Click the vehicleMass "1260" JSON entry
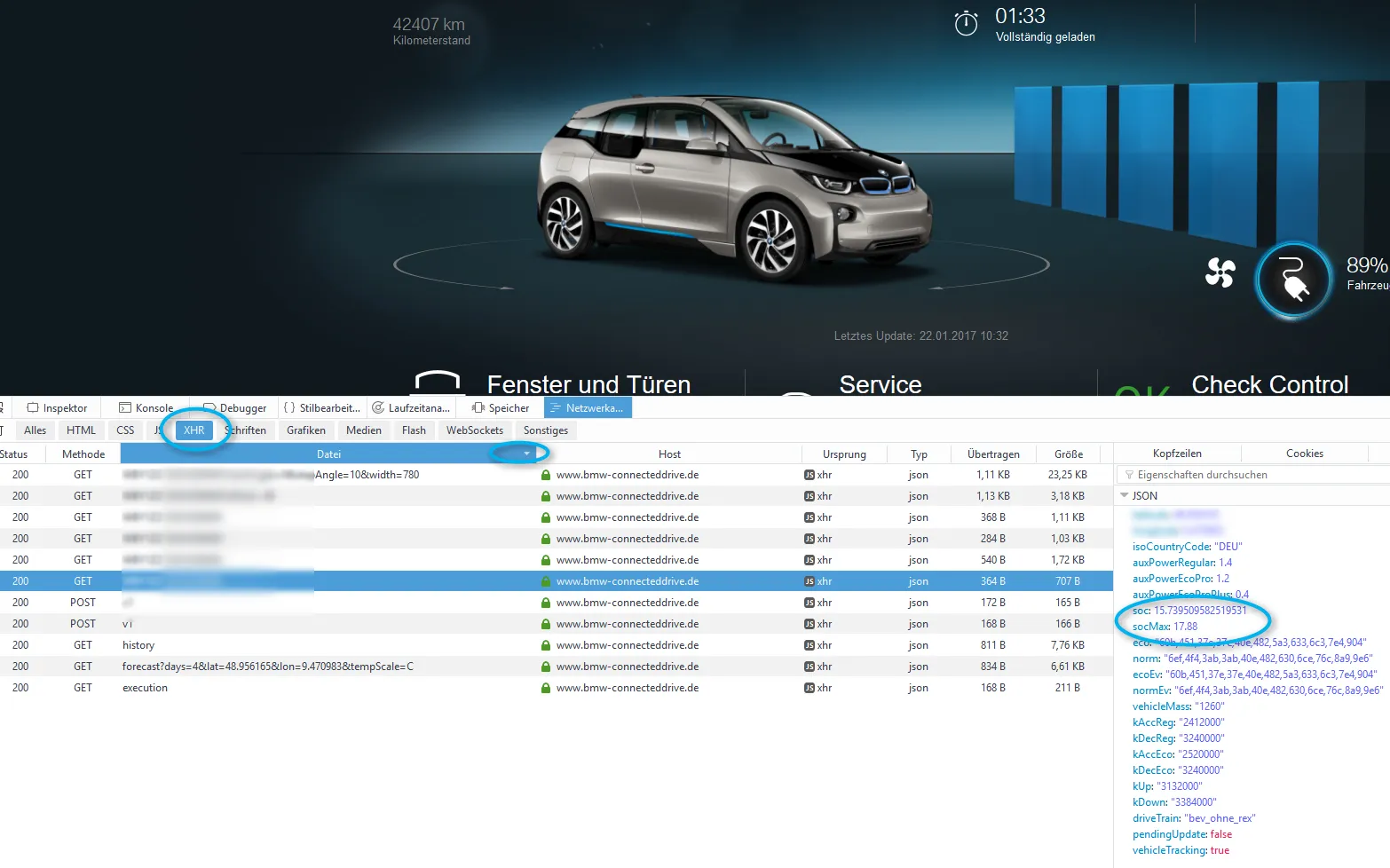The height and width of the screenshot is (868, 1390). coord(1179,706)
